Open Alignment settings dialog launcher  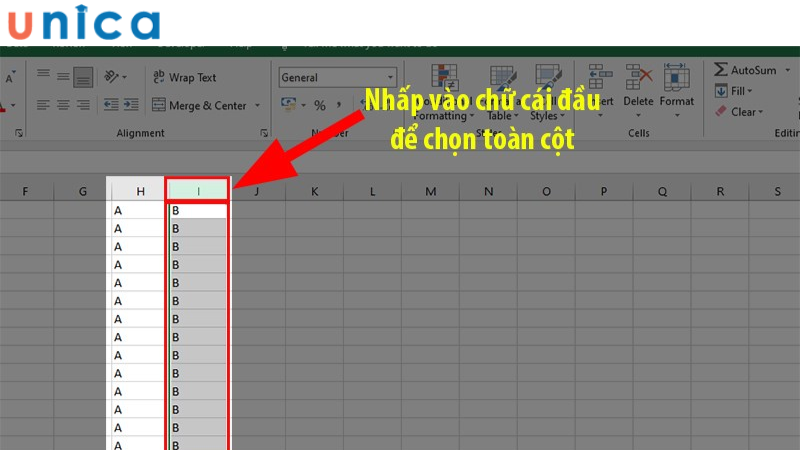click(x=264, y=133)
